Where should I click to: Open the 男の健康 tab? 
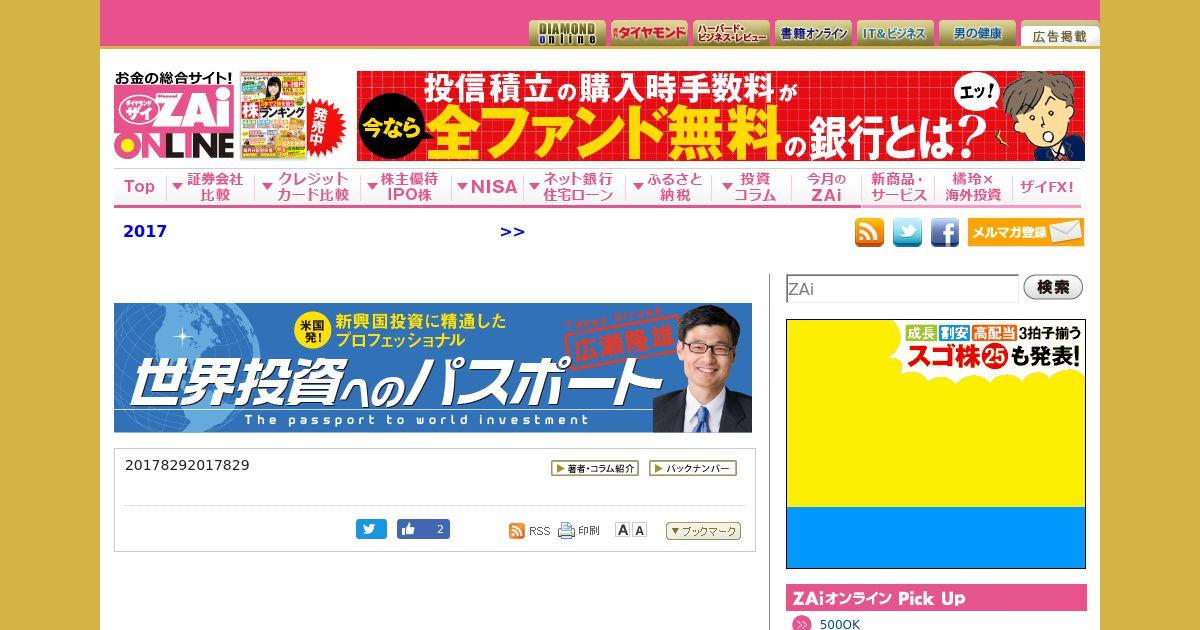(x=977, y=33)
